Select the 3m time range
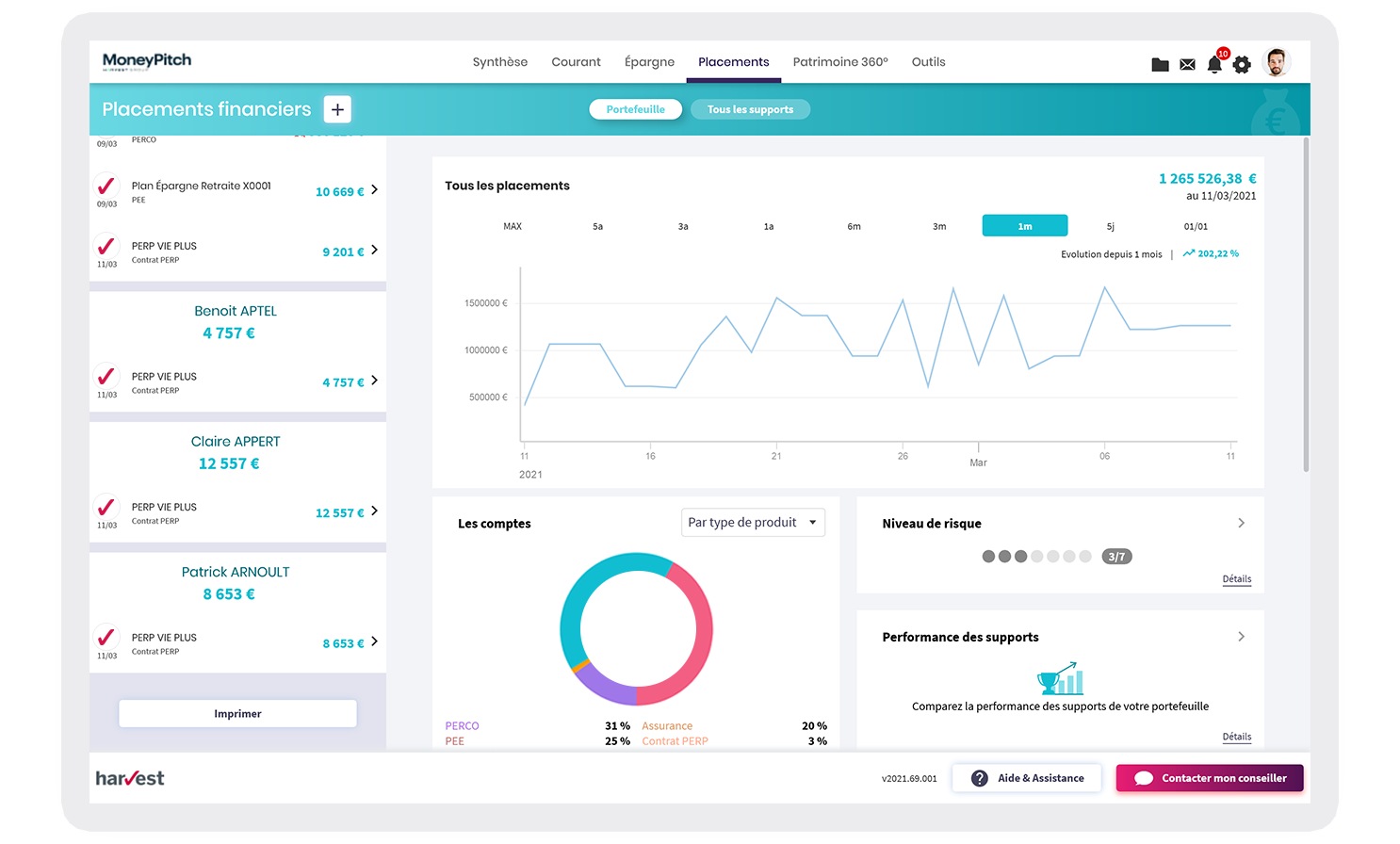 [x=939, y=226]
